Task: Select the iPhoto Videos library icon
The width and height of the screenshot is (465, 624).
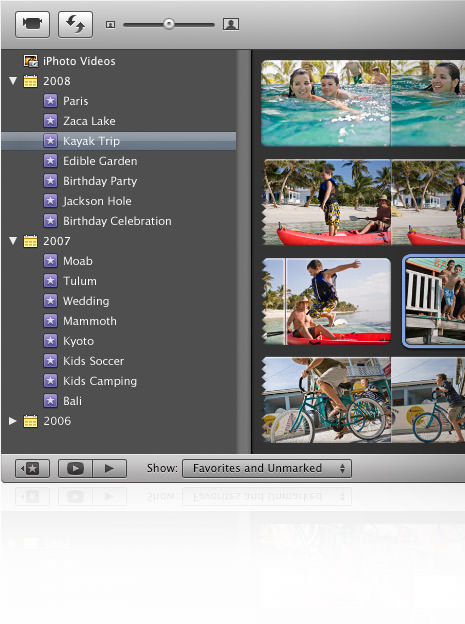Action: (31, 61)
